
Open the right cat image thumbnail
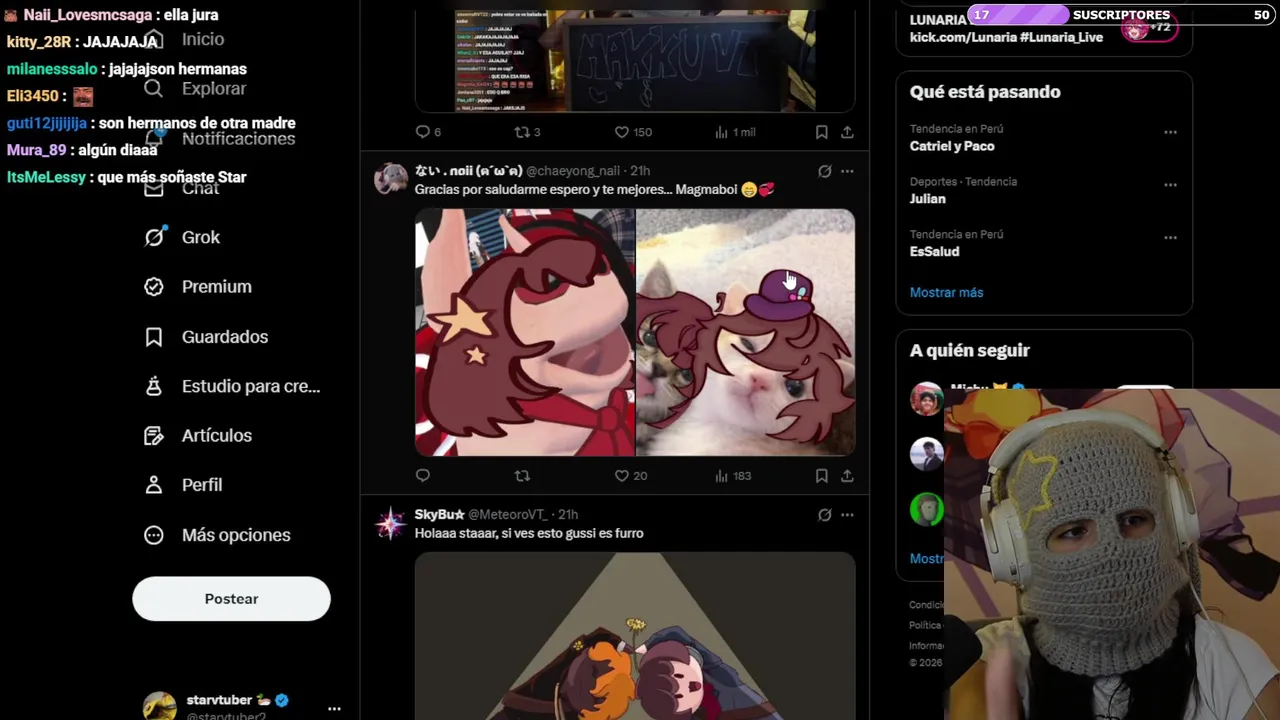[746, 332]
